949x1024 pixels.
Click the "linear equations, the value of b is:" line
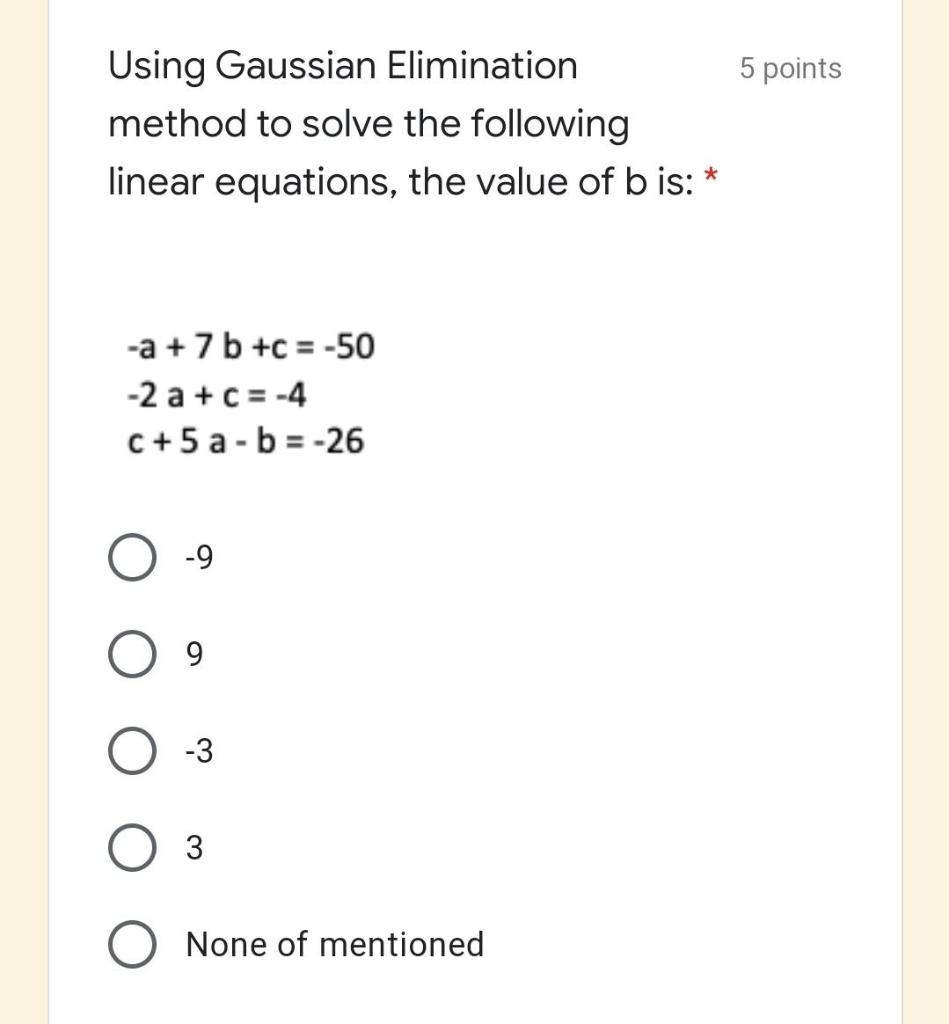398,183
